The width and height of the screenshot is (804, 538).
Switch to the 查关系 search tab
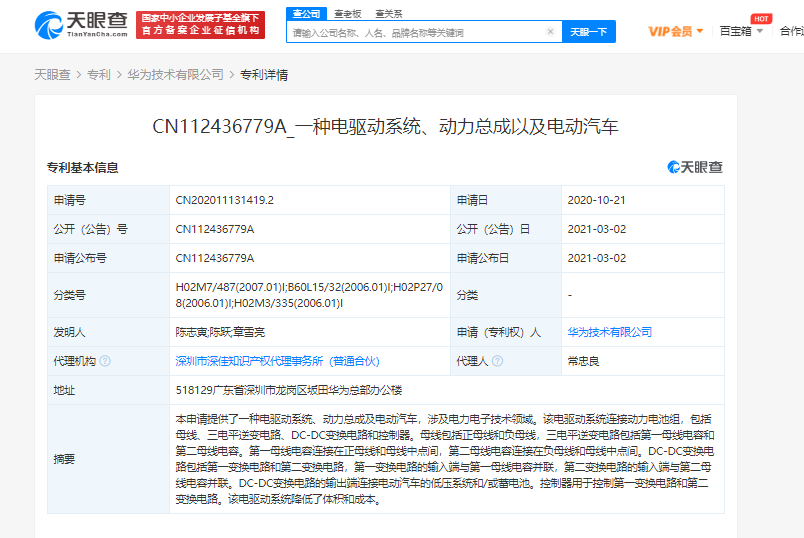(x=389, y=14)
